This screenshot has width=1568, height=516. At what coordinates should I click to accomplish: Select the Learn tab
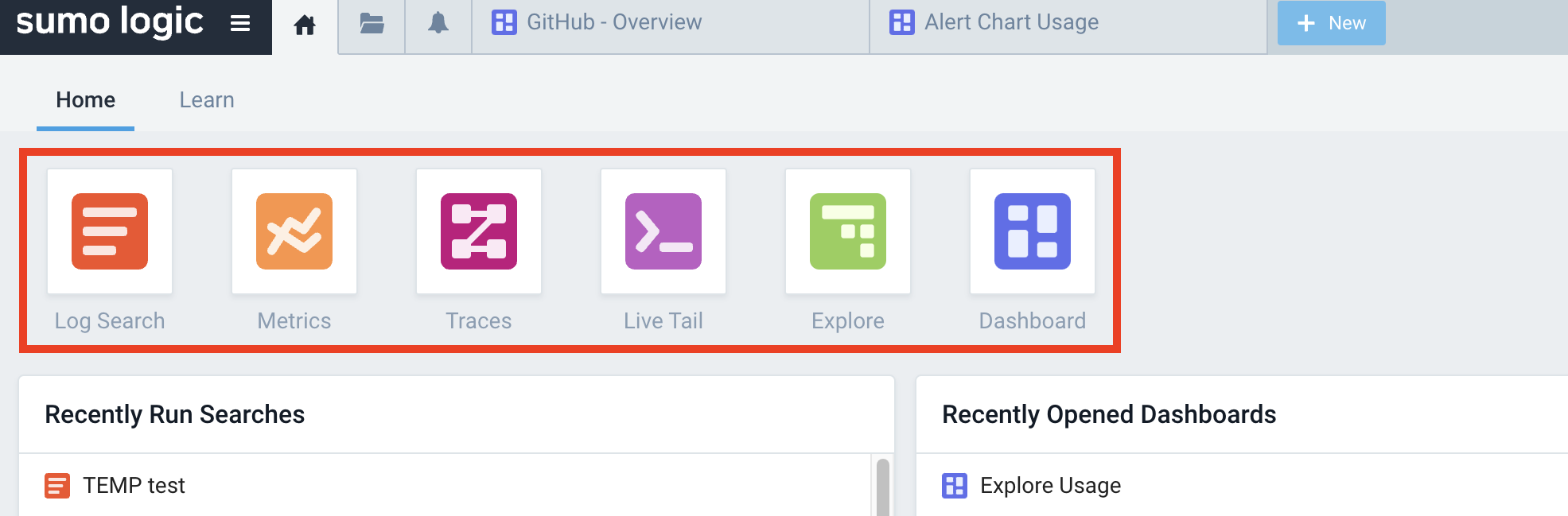(207, 100)
